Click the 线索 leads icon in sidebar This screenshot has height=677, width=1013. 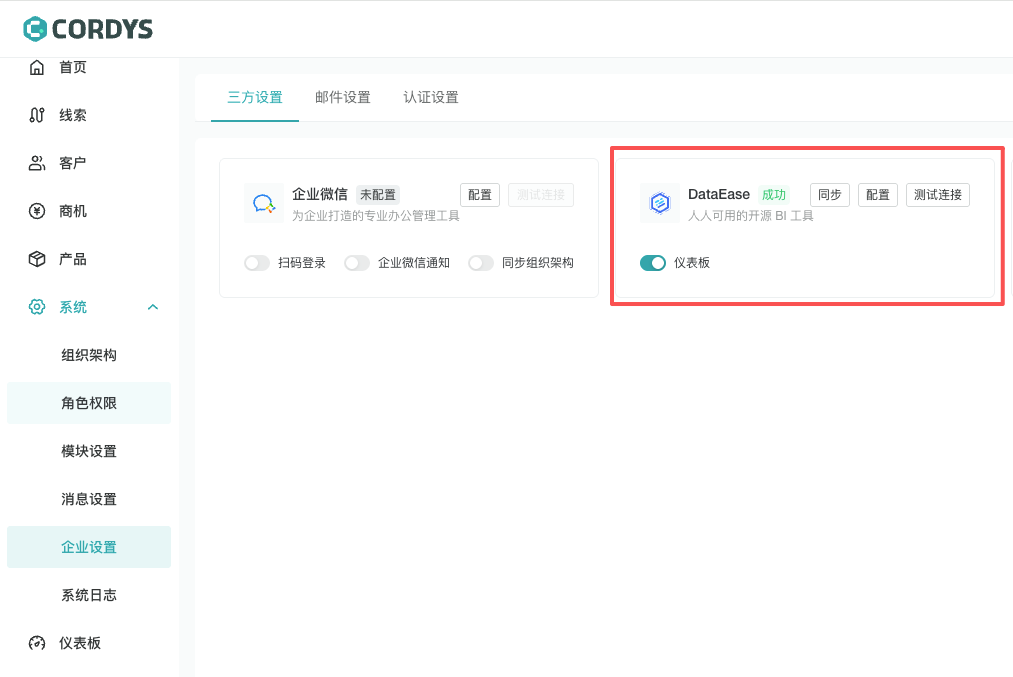(x=37, y=115)
